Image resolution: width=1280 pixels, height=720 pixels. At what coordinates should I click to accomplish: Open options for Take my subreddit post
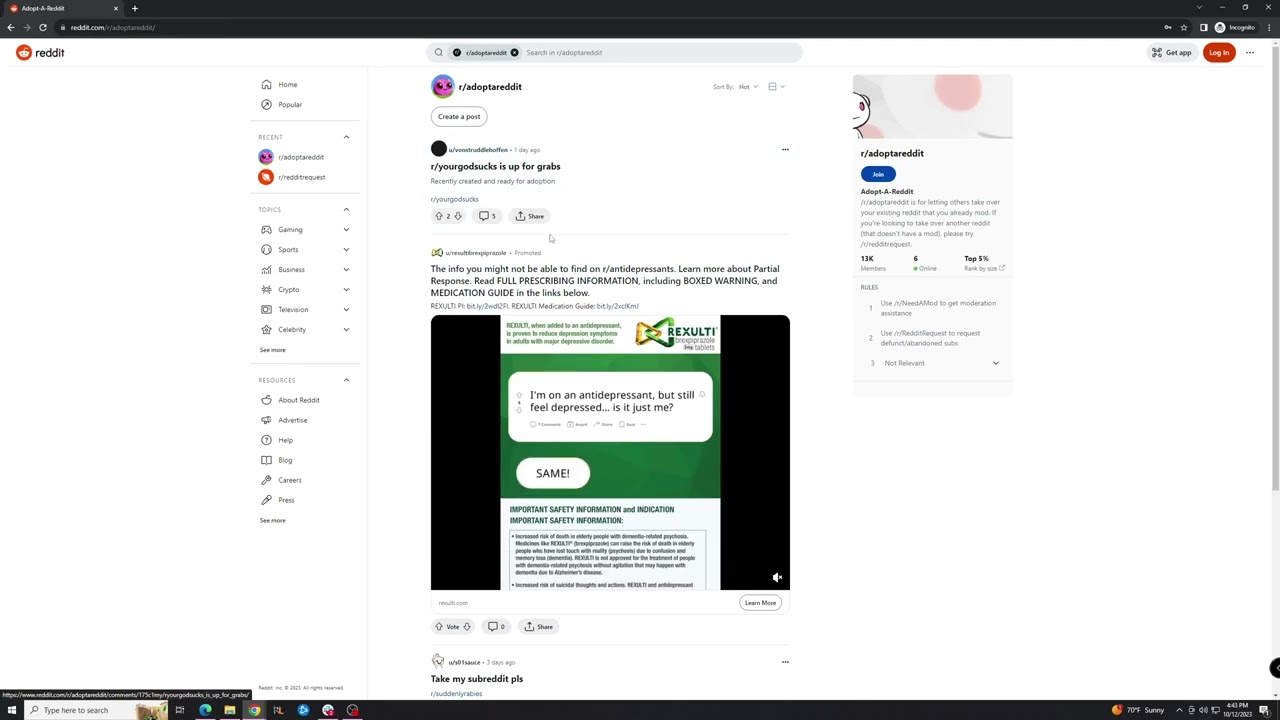[785, 662]
